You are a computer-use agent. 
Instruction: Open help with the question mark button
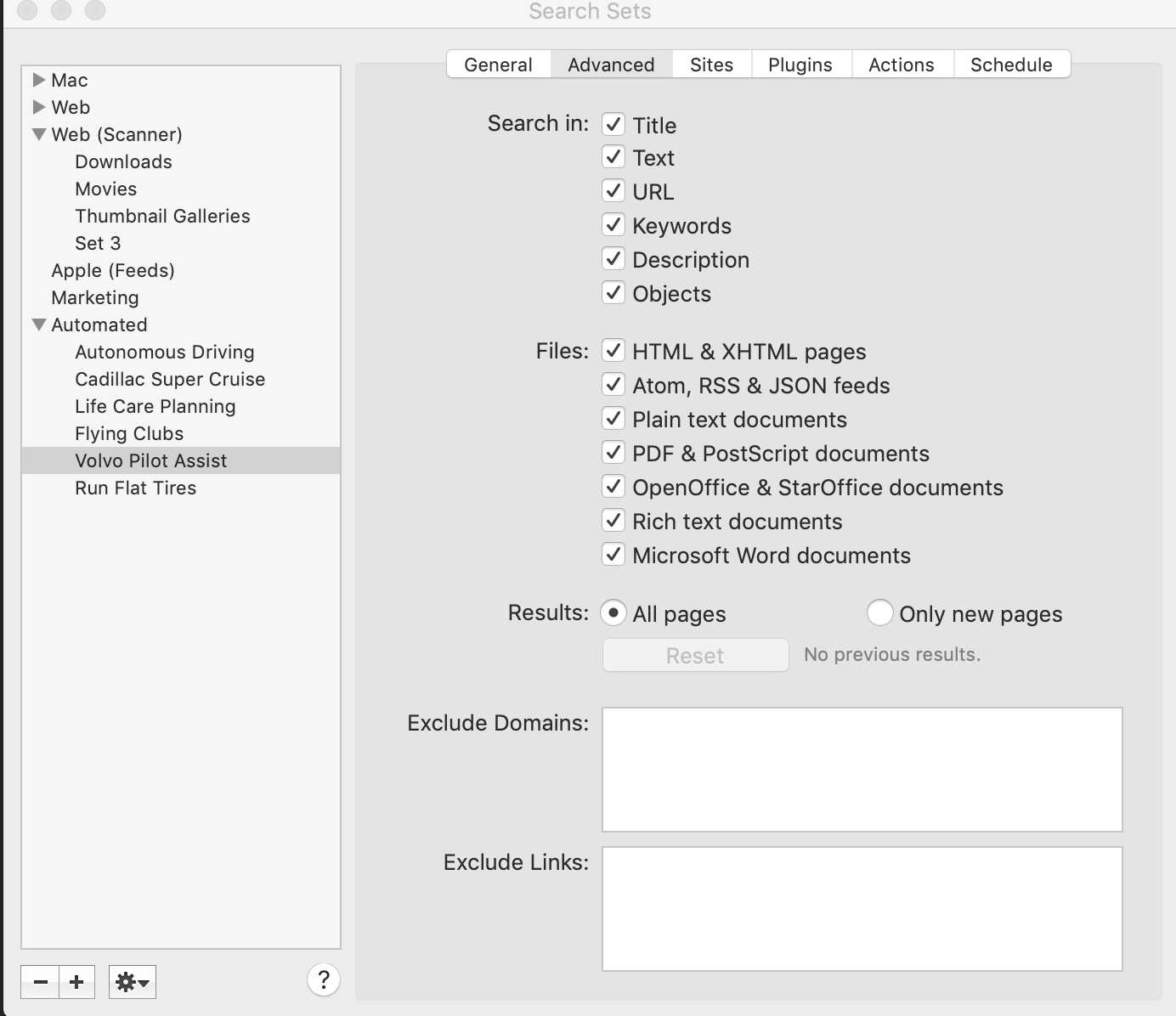[323, 979]
